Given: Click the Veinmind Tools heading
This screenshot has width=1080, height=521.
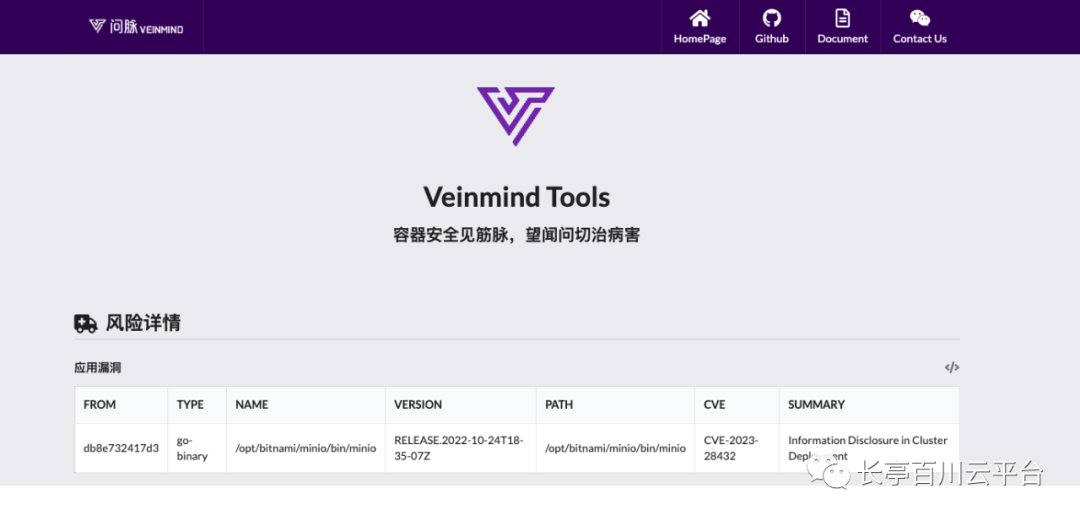Looking at the screenshot, I should 517,197.
